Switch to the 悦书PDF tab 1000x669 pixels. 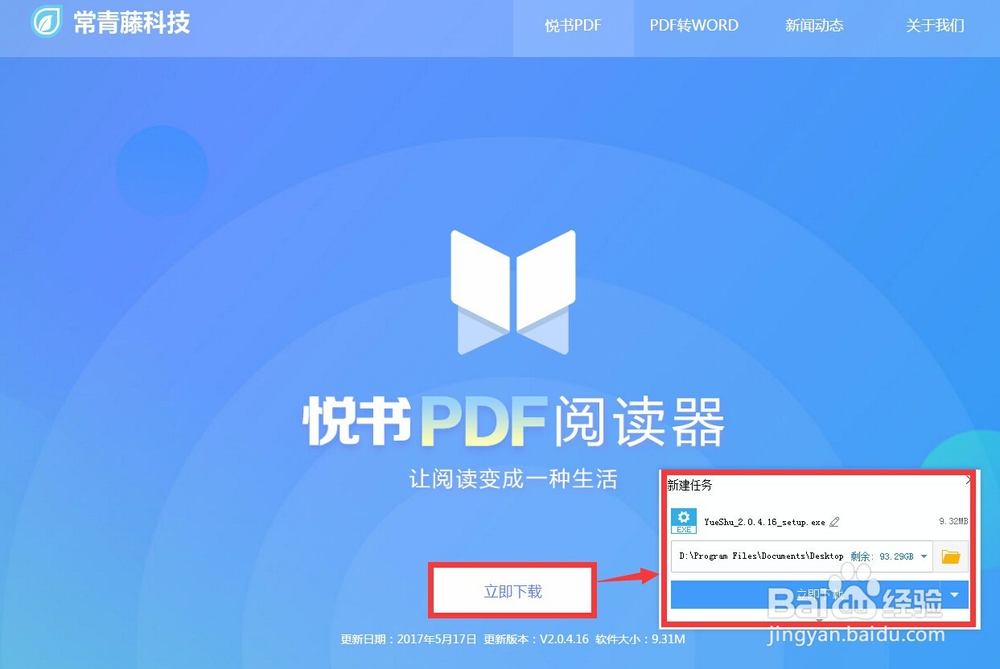pos(573,26)
